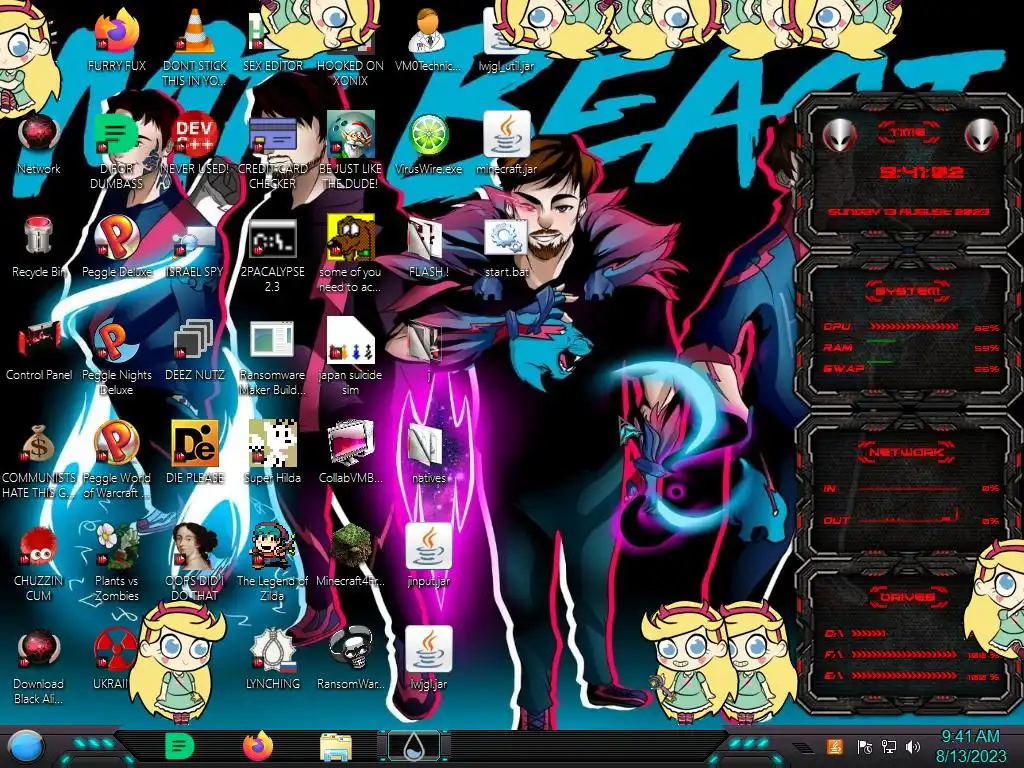Open File Explorer from the taskbar
This screenshot has height=768, width=1024.
(336, 747)
